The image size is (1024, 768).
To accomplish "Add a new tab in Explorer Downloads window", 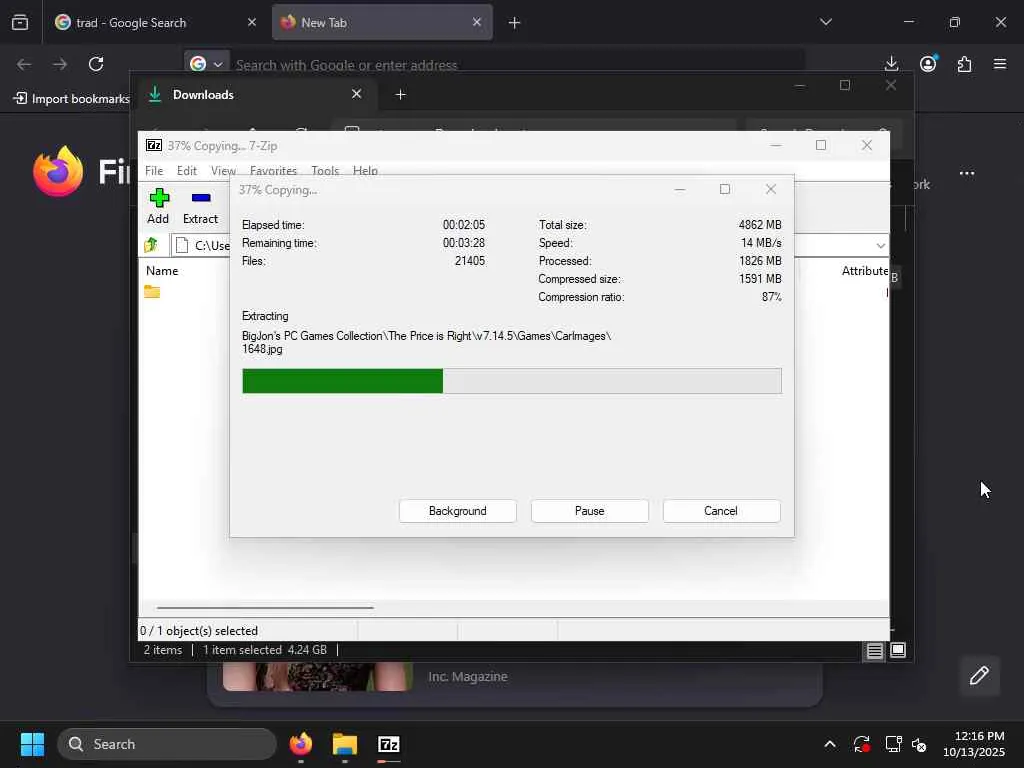I will [400, 95].
